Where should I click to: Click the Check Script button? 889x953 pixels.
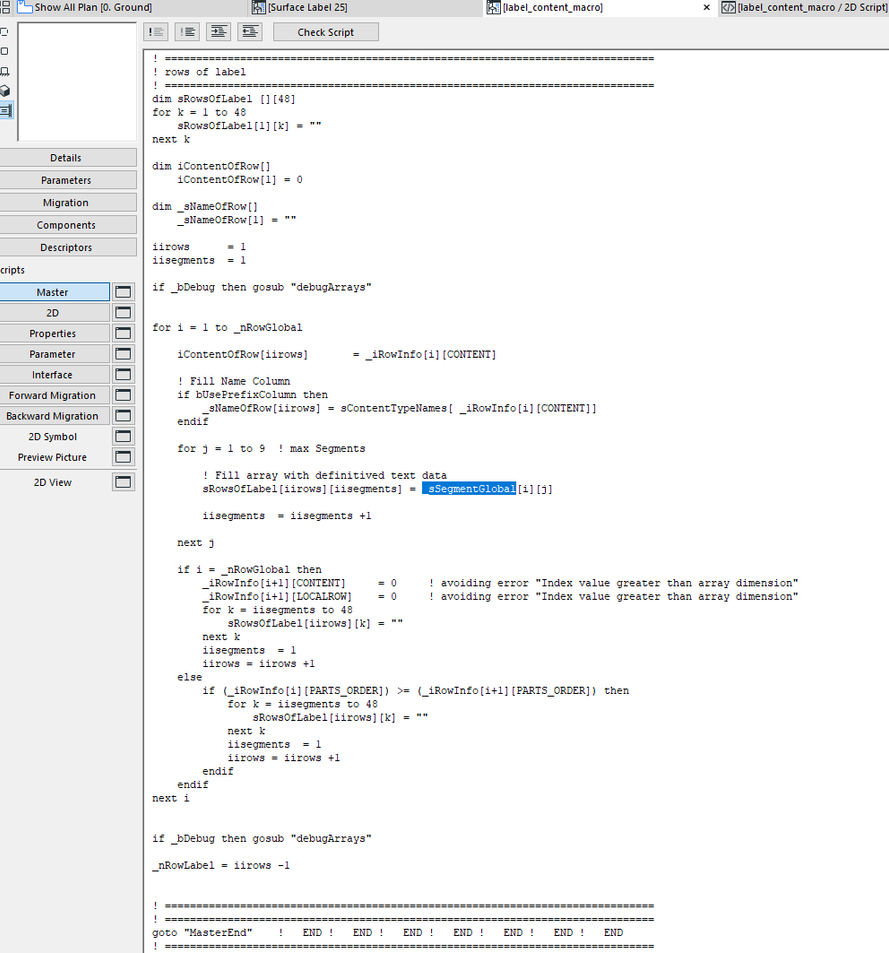[326, 32]
